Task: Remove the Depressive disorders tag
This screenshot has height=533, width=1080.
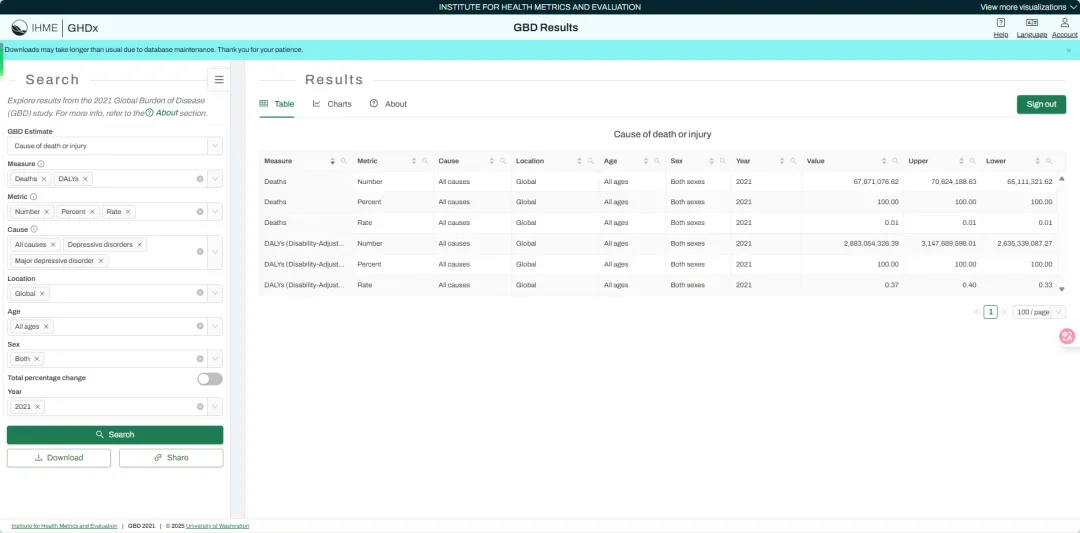Action: point(140,244)
